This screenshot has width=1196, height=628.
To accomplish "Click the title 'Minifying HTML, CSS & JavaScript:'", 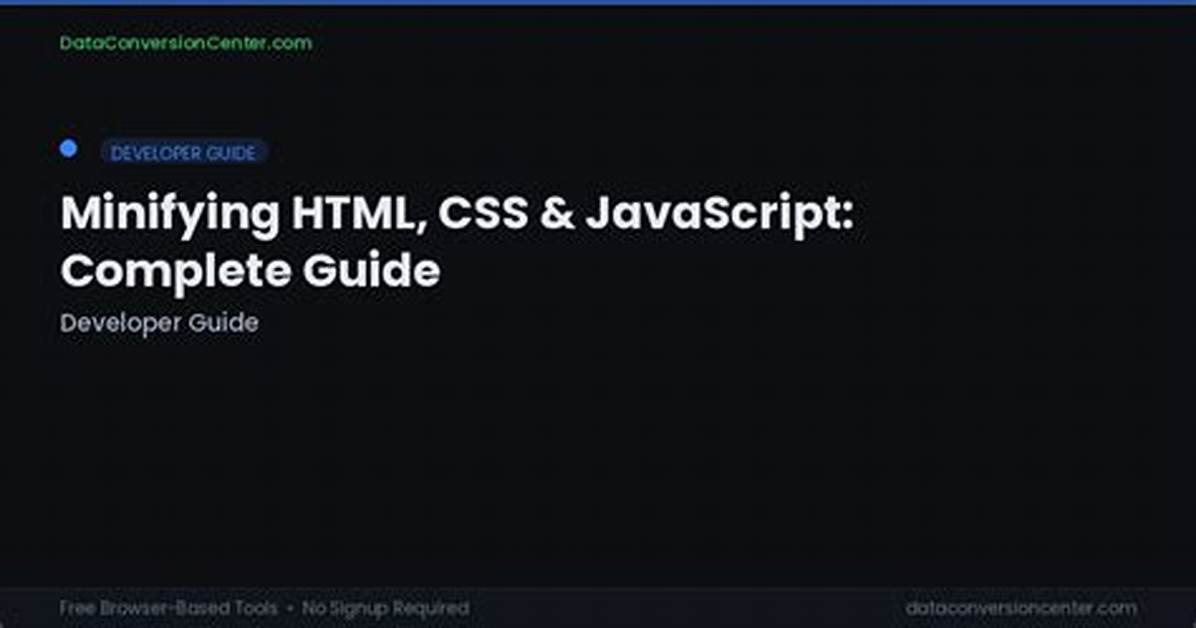I will click(x=457, y=213).
